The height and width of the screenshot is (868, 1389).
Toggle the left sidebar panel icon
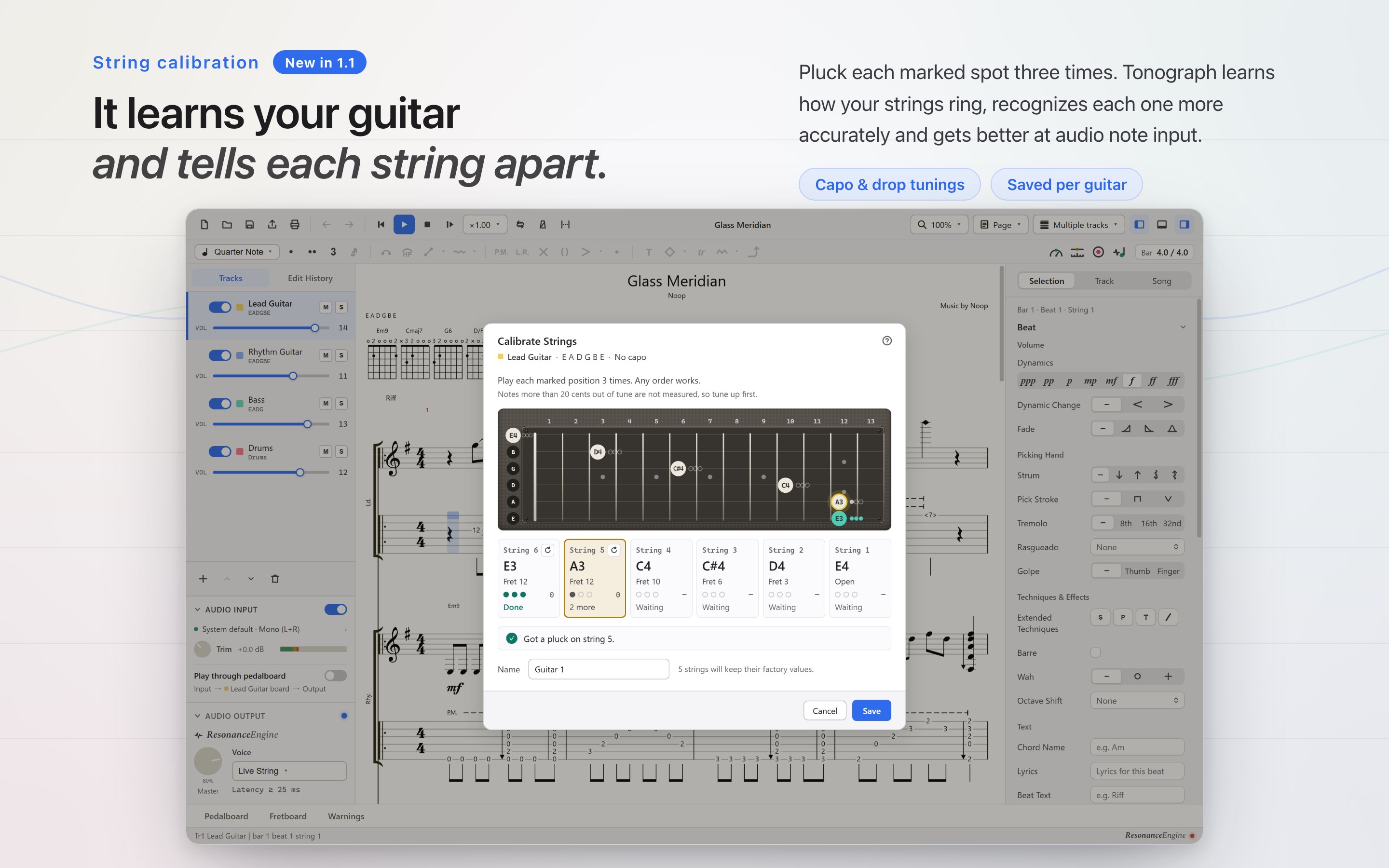click(1139, 224)
